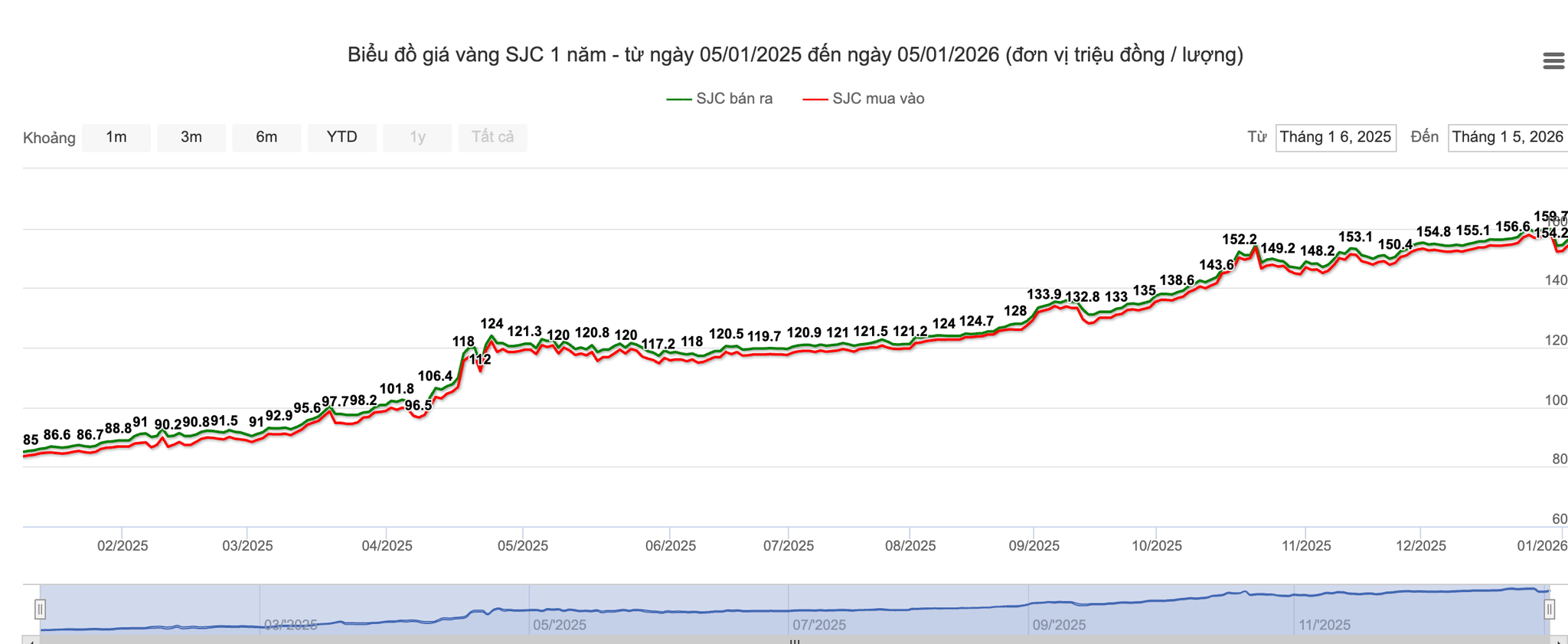Click the 156.6 data label
This screenshot has width=1568, height=644.
pyautogui.click(x=1512, y=227)
